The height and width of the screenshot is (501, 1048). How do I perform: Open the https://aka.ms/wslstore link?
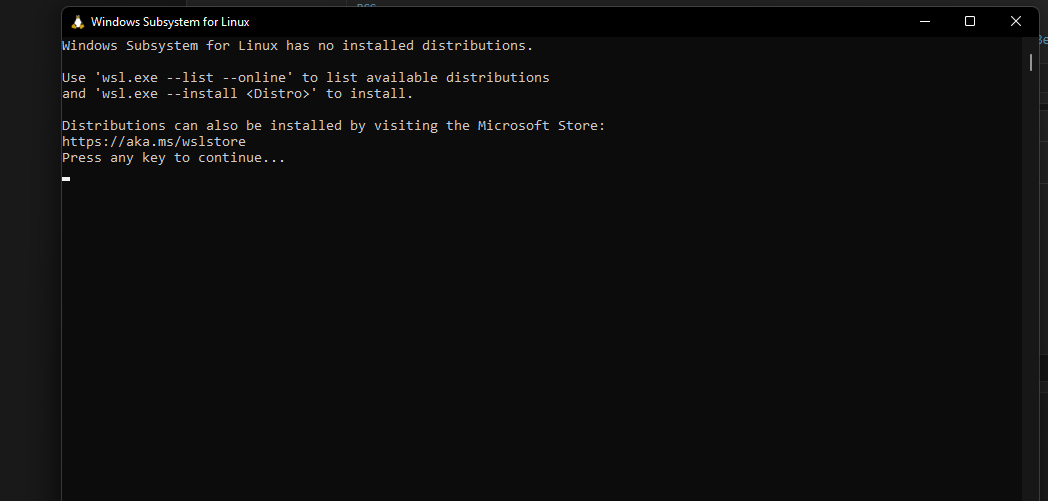(153, 142)
